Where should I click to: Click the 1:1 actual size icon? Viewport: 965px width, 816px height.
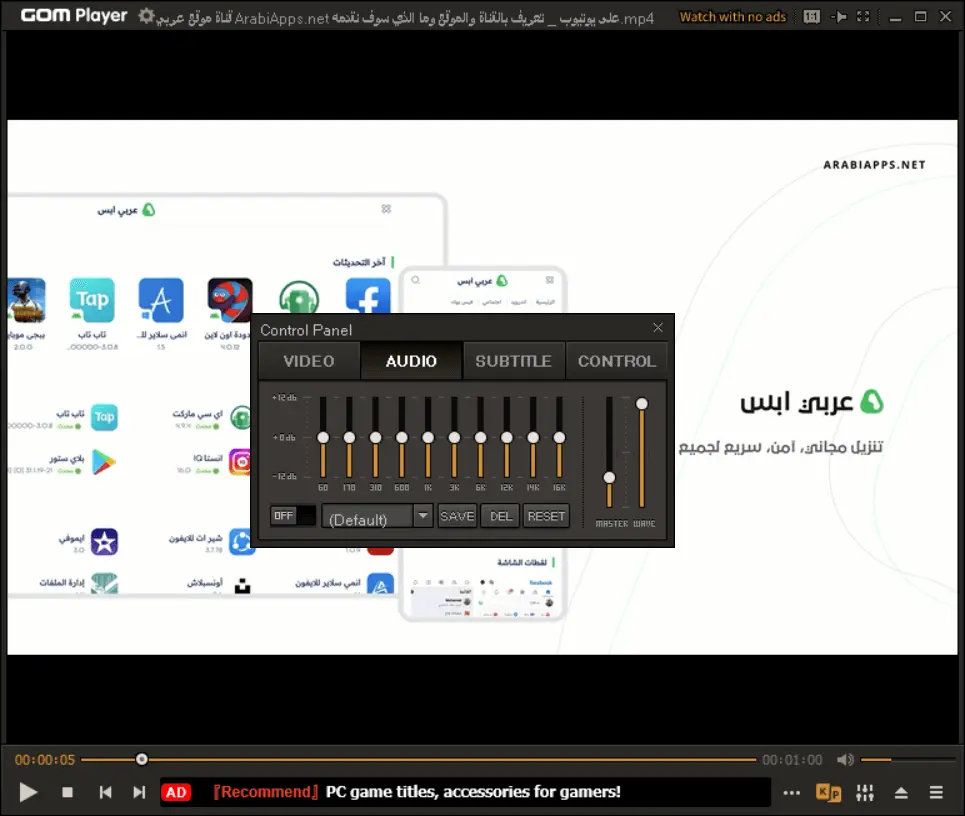click(x=812, y=16)
